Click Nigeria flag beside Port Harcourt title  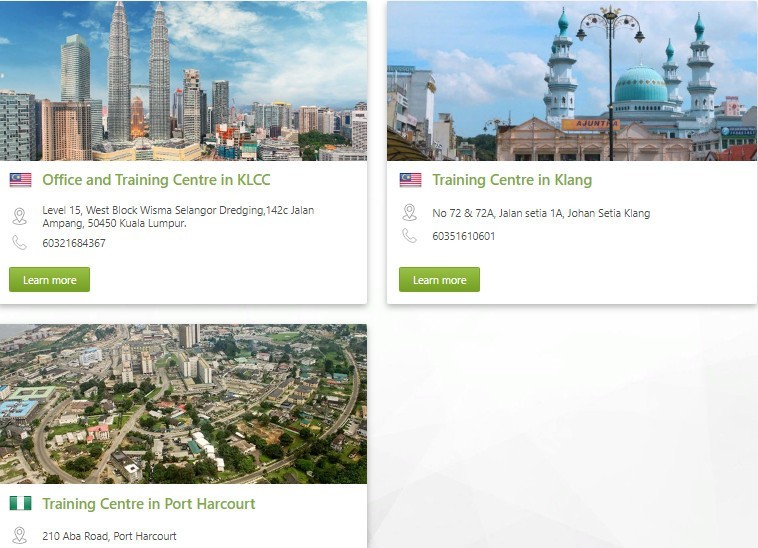(x=20, y=503)
